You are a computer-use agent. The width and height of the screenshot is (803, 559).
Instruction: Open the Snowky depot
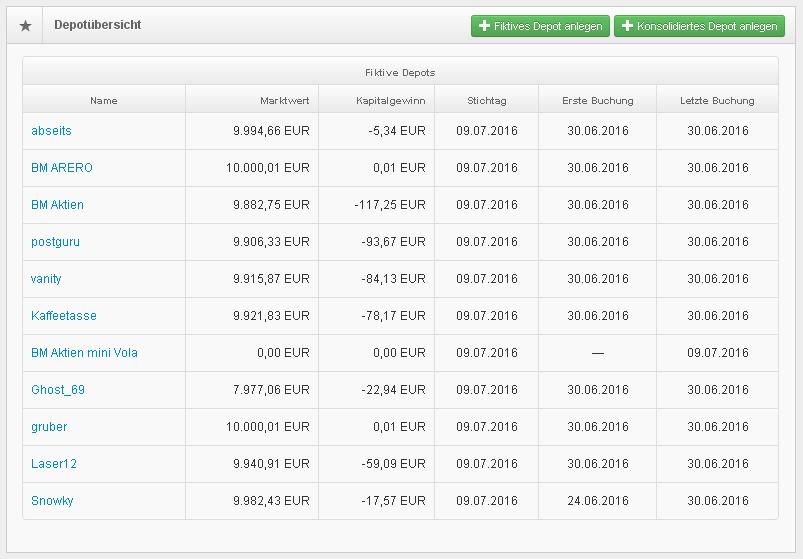point(52,501)
